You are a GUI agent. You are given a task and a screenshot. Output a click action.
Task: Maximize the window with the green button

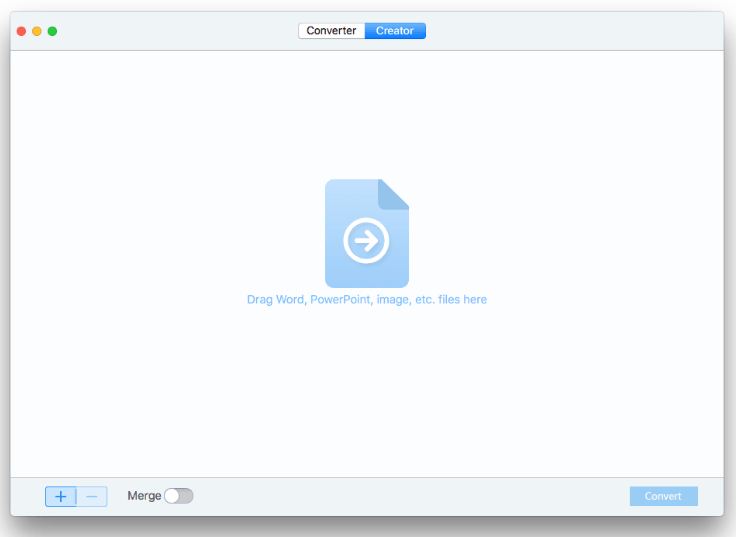point(52,31)
